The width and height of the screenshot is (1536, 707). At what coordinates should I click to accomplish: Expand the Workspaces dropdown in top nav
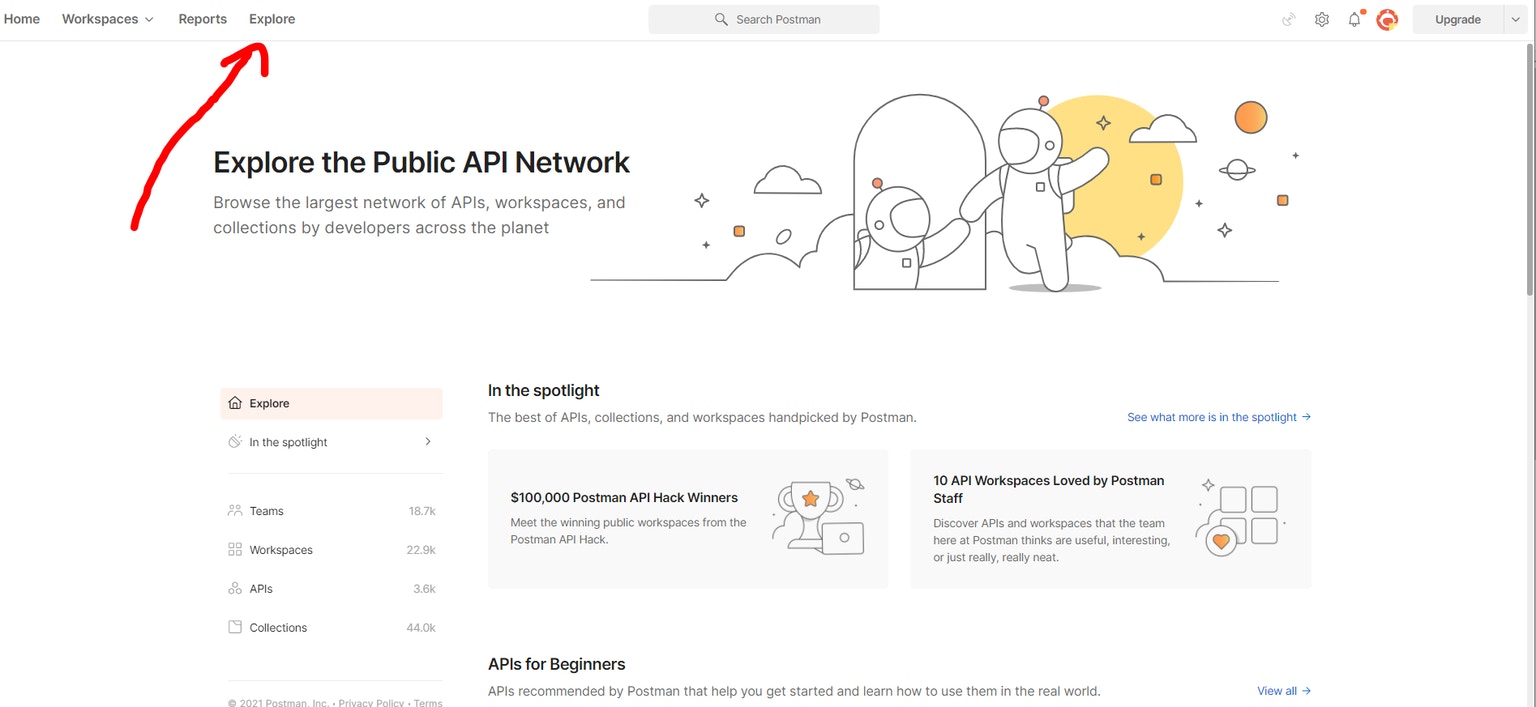[108, 19]
